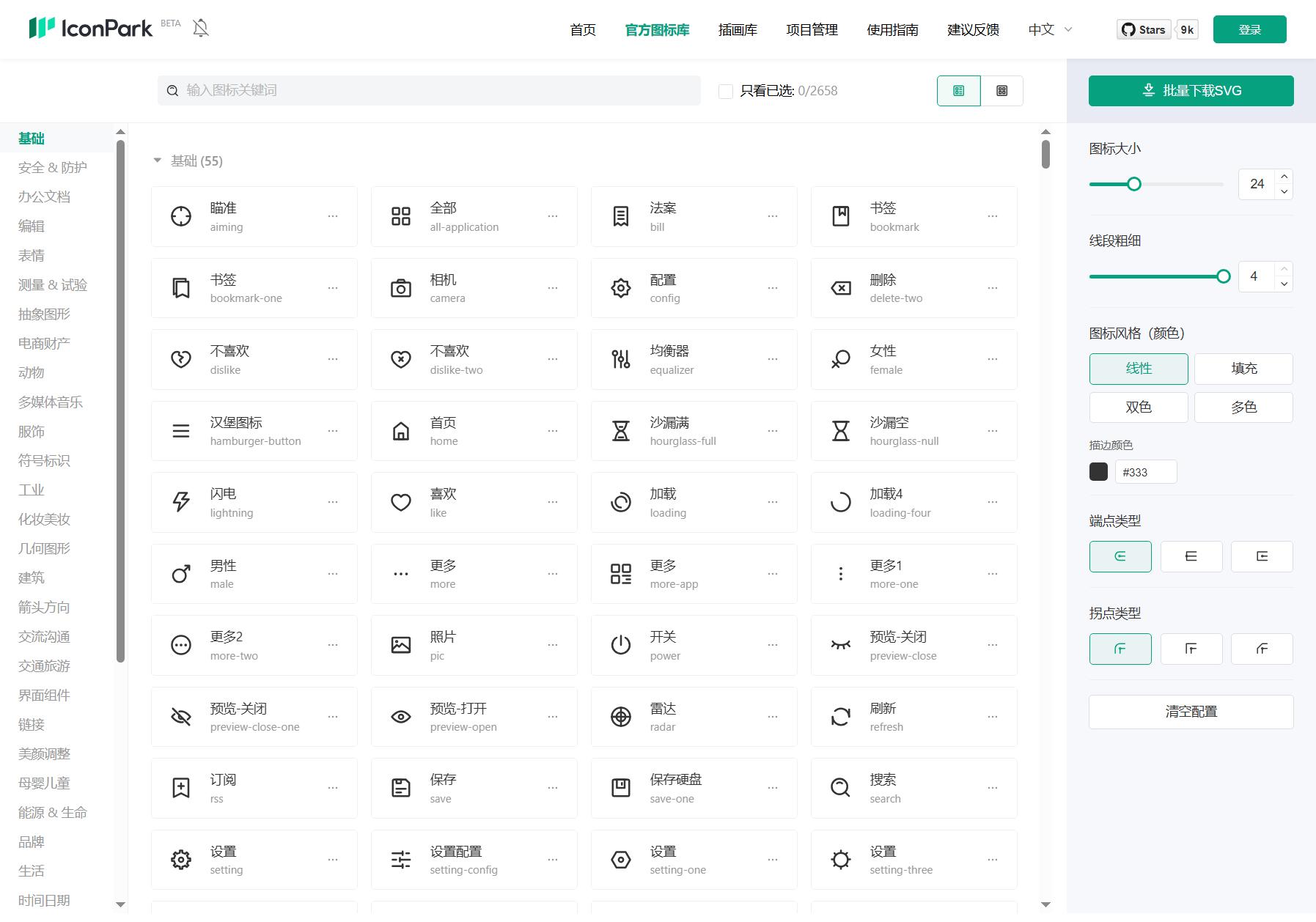Open the GitHub Stars link
Screen dimensions: 1316x922
1144,29
